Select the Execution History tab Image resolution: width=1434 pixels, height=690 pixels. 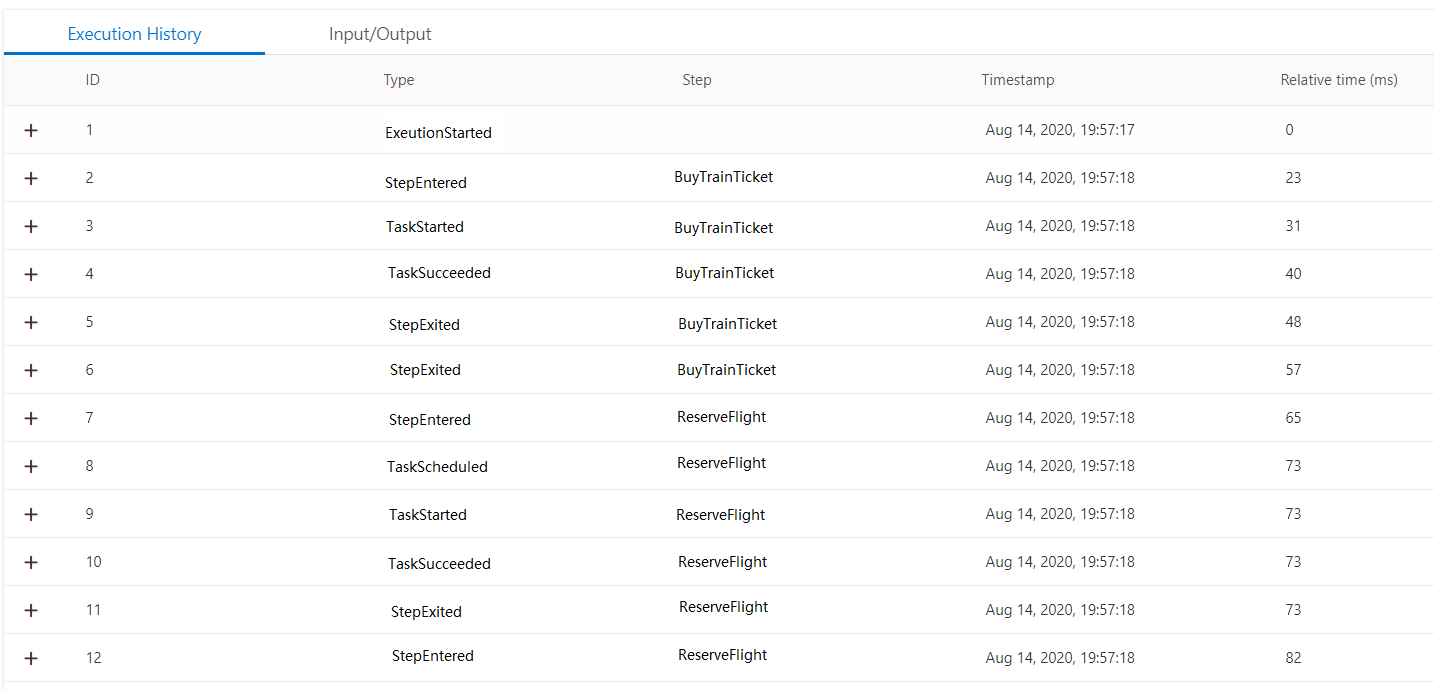[x=133, y=33]
